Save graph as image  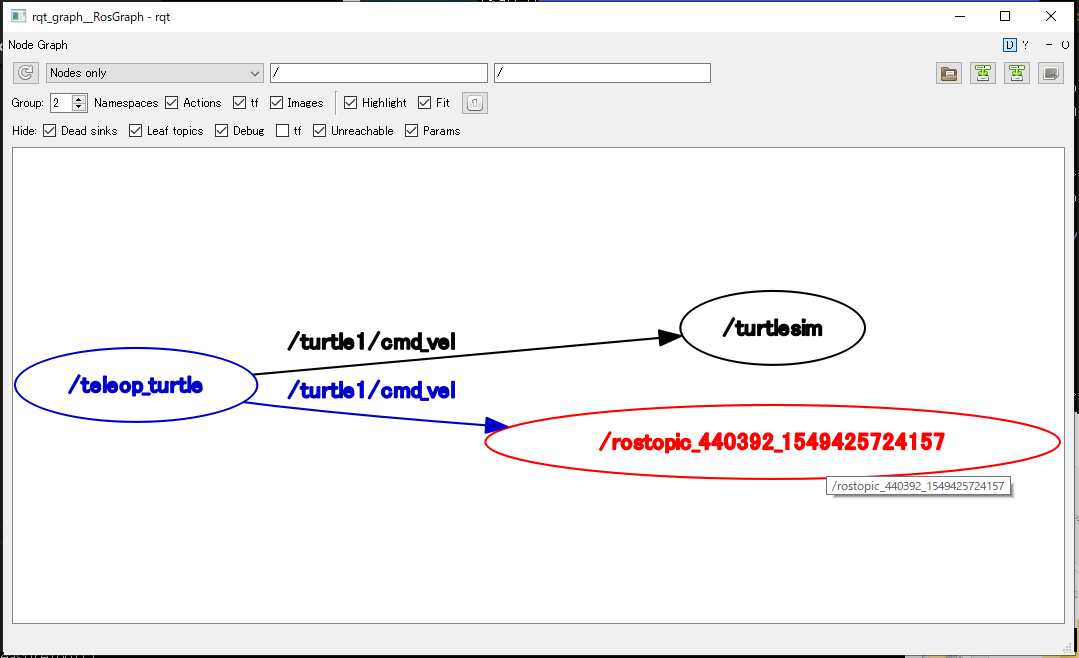tap(1051, 72)
